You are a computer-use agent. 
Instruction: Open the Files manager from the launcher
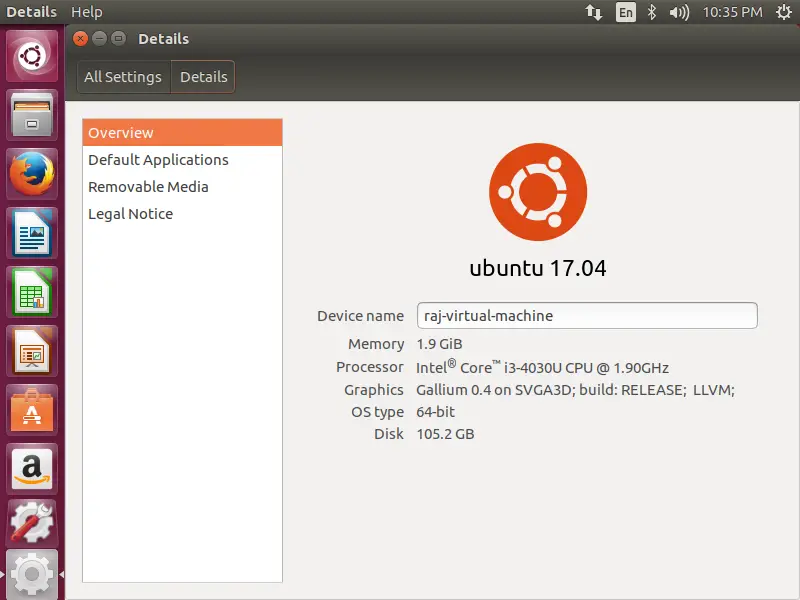click(32, 115)
